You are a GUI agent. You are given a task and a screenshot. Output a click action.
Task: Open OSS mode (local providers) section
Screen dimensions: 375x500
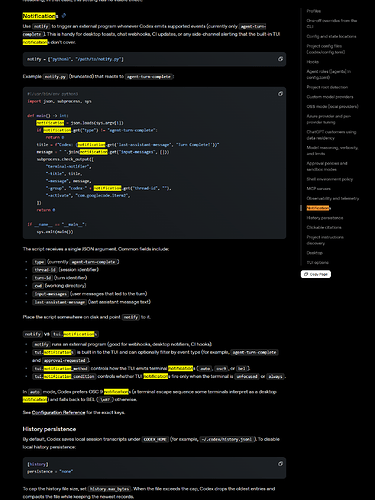pyautogui.click(x=332, y=106)
